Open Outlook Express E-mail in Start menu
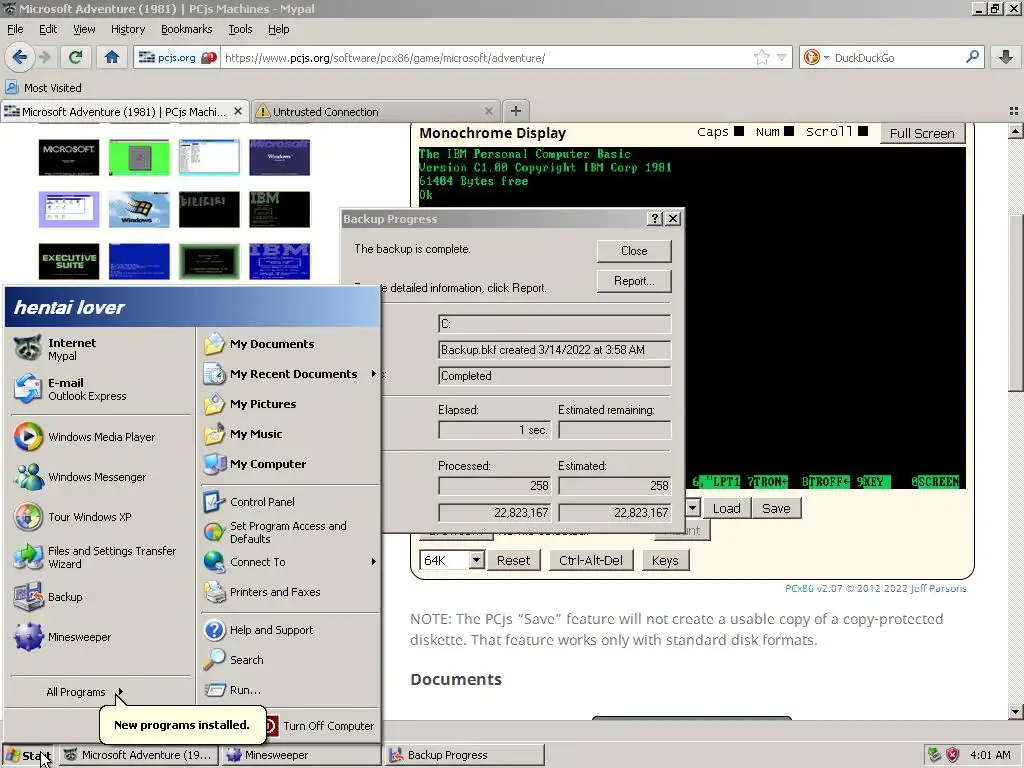1024x768 pixels. tap(101, 389)
